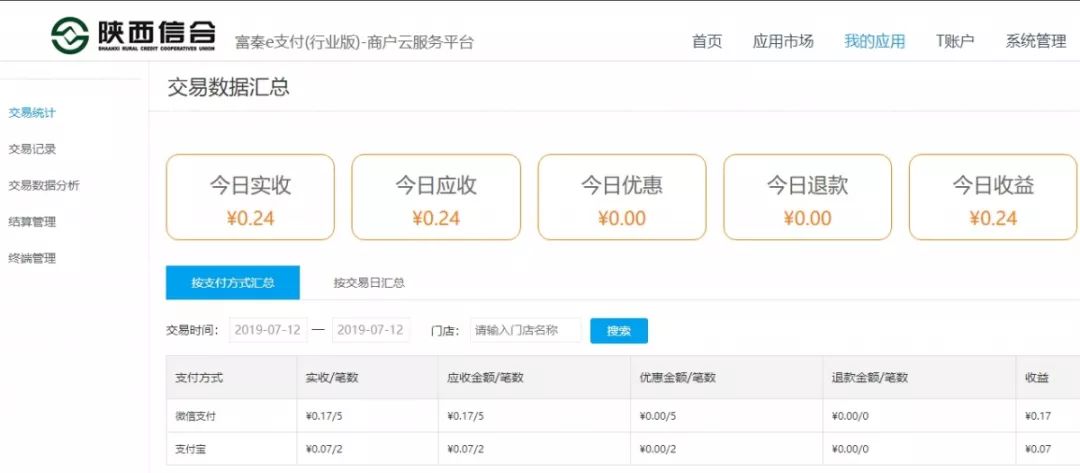Switch to the 按交易日汇总 tab
Image resolution: width=1080 pixels, height=473 pixels.
[369, 282]
